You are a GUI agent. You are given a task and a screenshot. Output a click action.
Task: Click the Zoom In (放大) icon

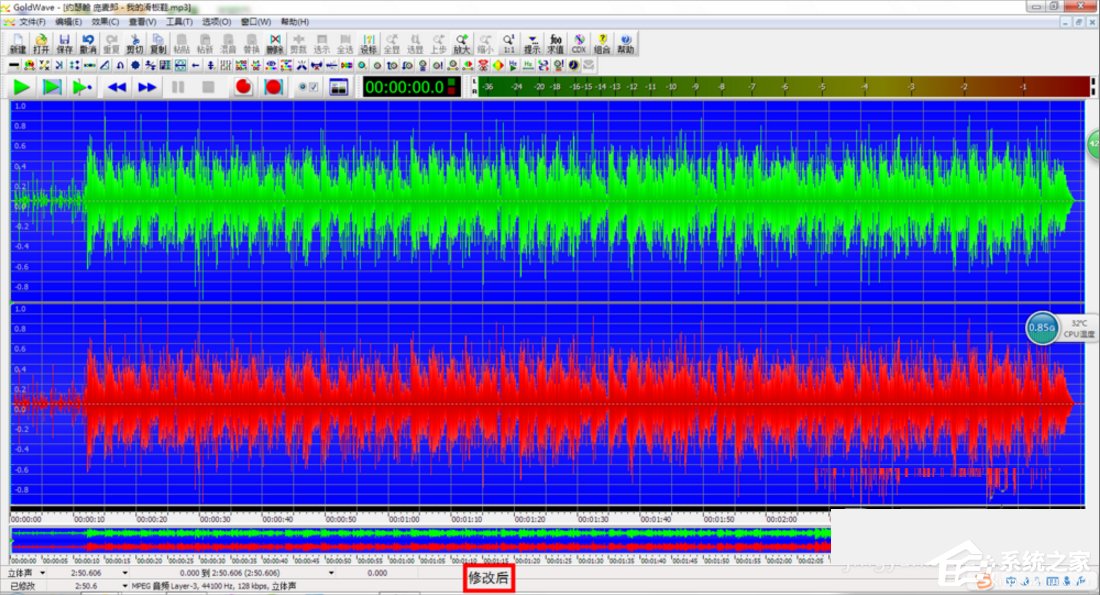pos(461,43)
